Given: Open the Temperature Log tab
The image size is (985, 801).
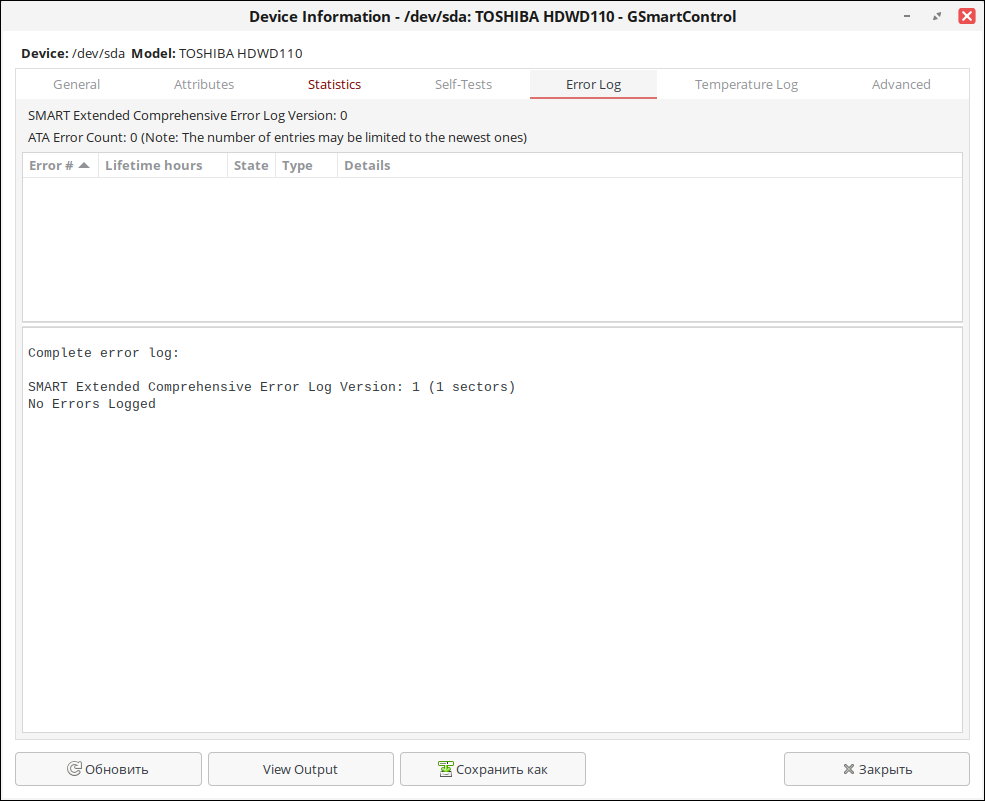Looking at the screenshot, I should tap(746, 84).
